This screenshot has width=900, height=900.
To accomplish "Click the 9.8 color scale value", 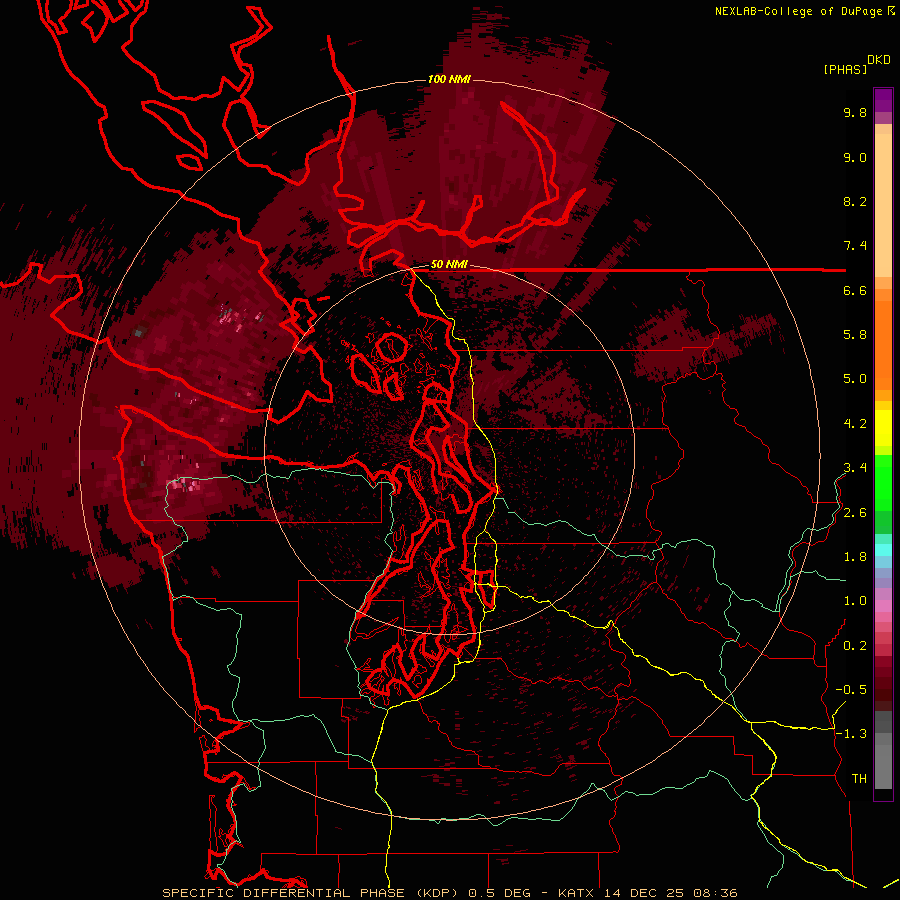I will tap(855, 113).
